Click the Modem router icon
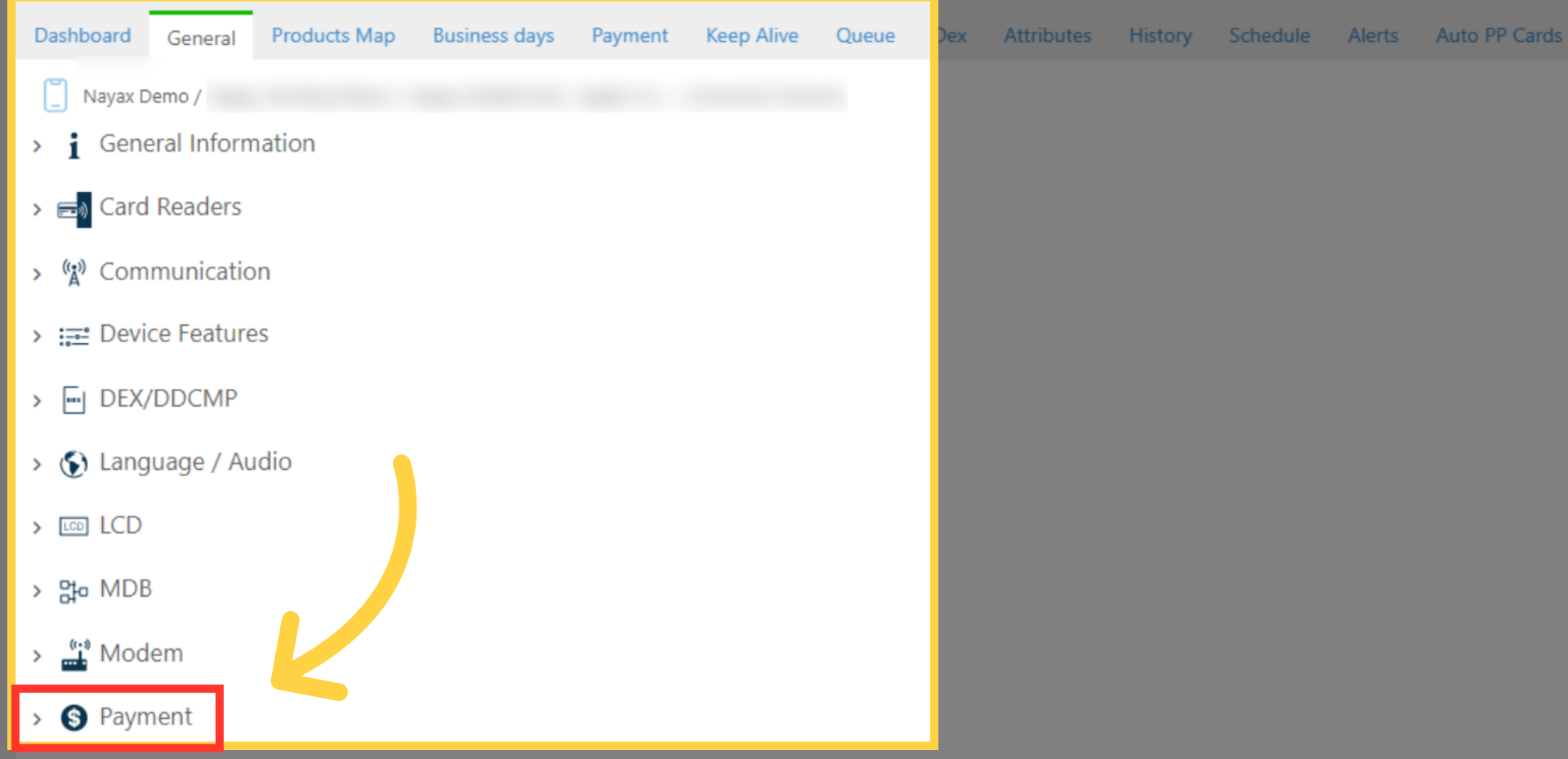Screen dimensions: 1568x759 [x=74, y=654]
